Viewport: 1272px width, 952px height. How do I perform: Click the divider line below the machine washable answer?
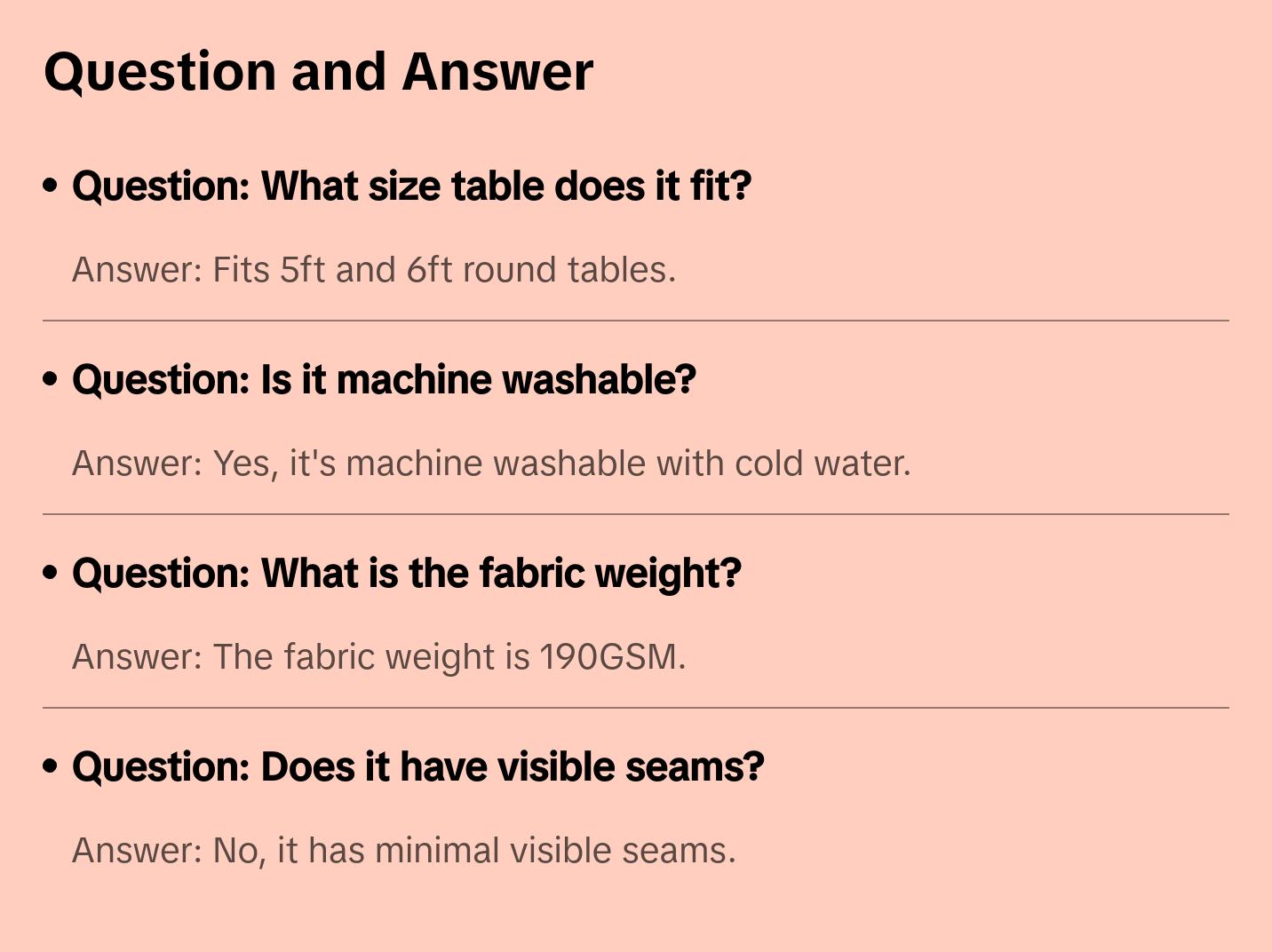tap(636, 514)
